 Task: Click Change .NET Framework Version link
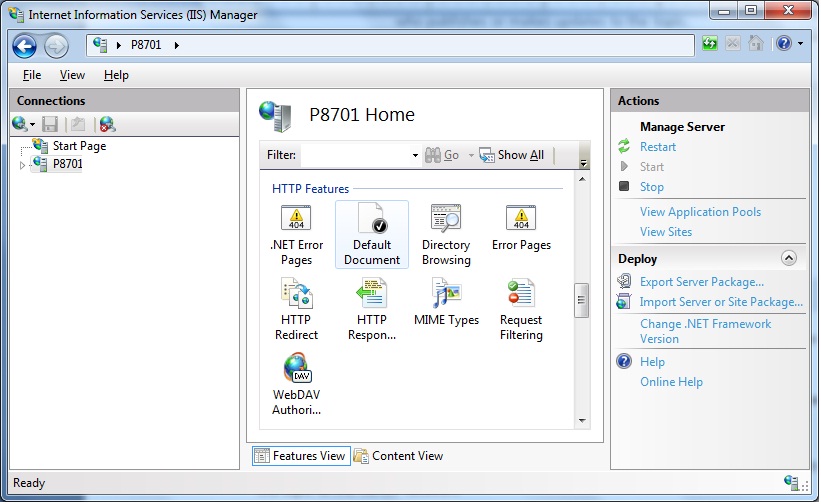(x=706, y=331)
